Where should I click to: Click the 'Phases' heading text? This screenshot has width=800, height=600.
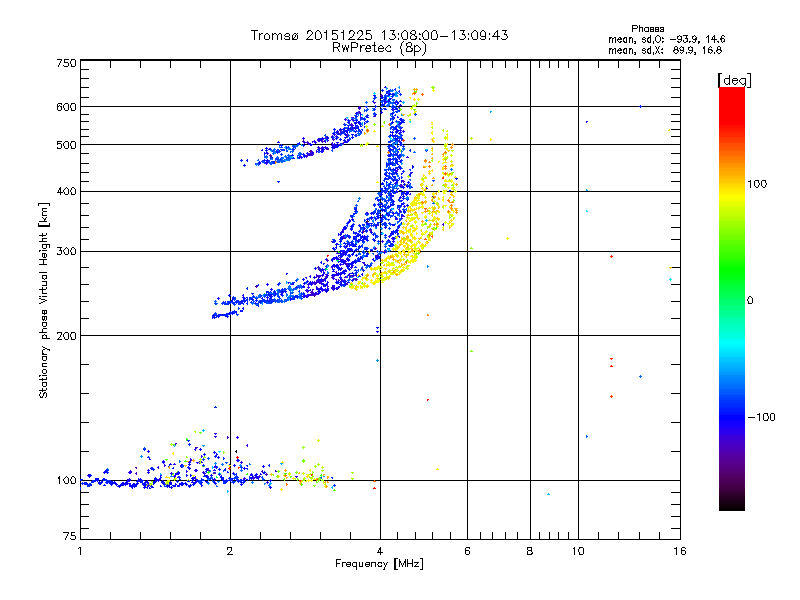click(647, 29)
